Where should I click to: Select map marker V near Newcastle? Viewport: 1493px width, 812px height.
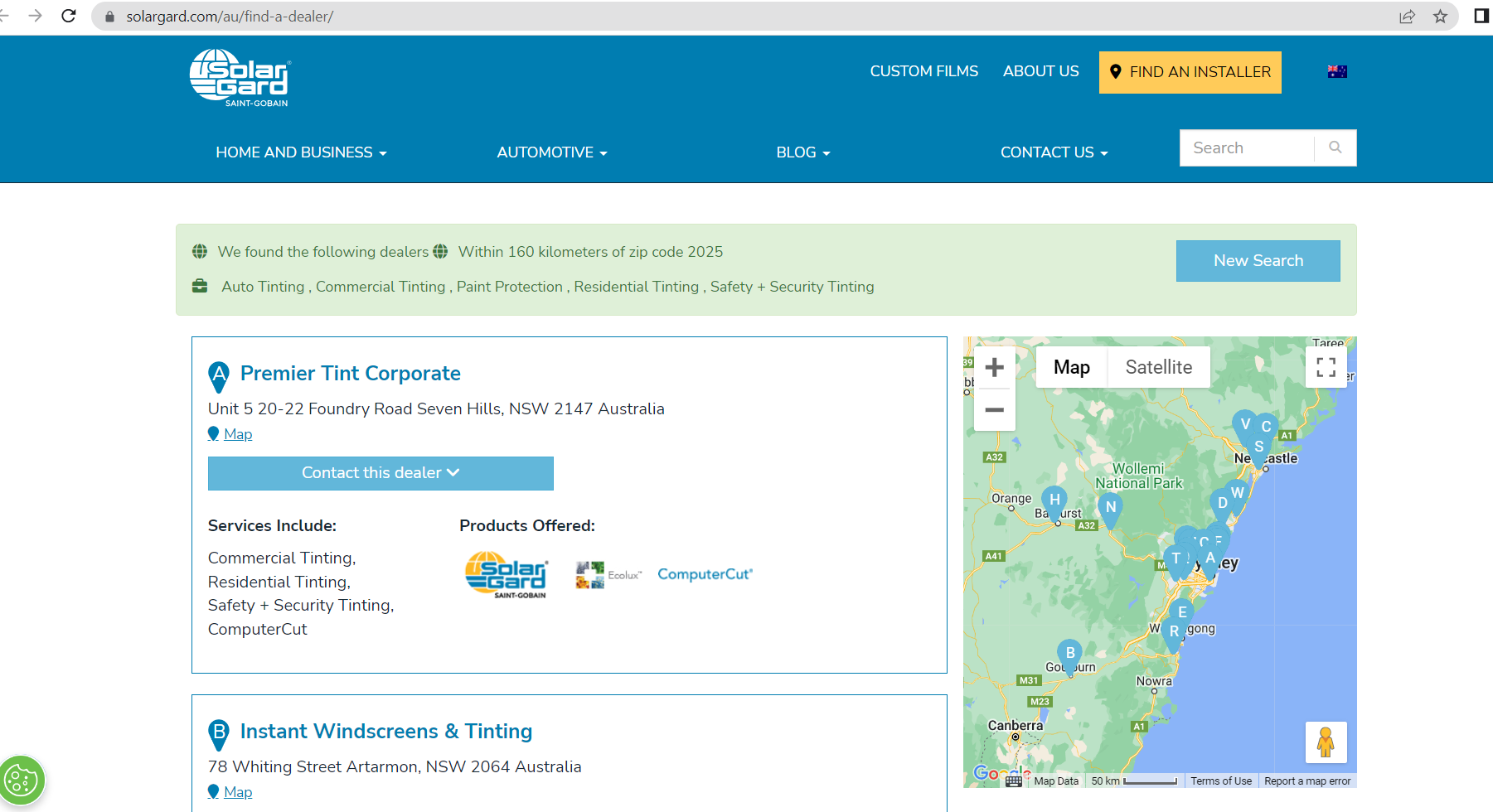(1243, 427)
